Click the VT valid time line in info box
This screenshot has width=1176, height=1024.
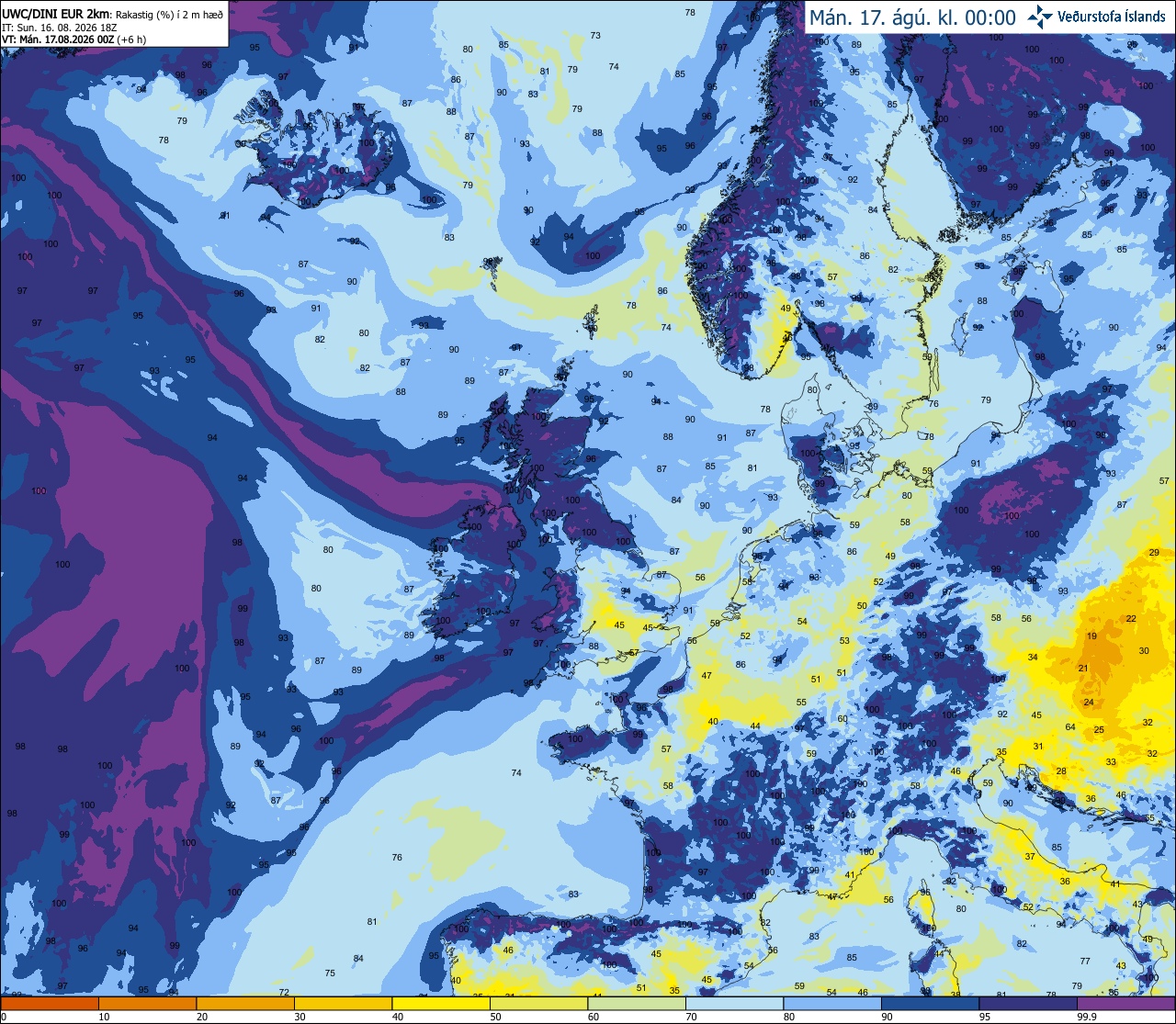coord(69,39)
